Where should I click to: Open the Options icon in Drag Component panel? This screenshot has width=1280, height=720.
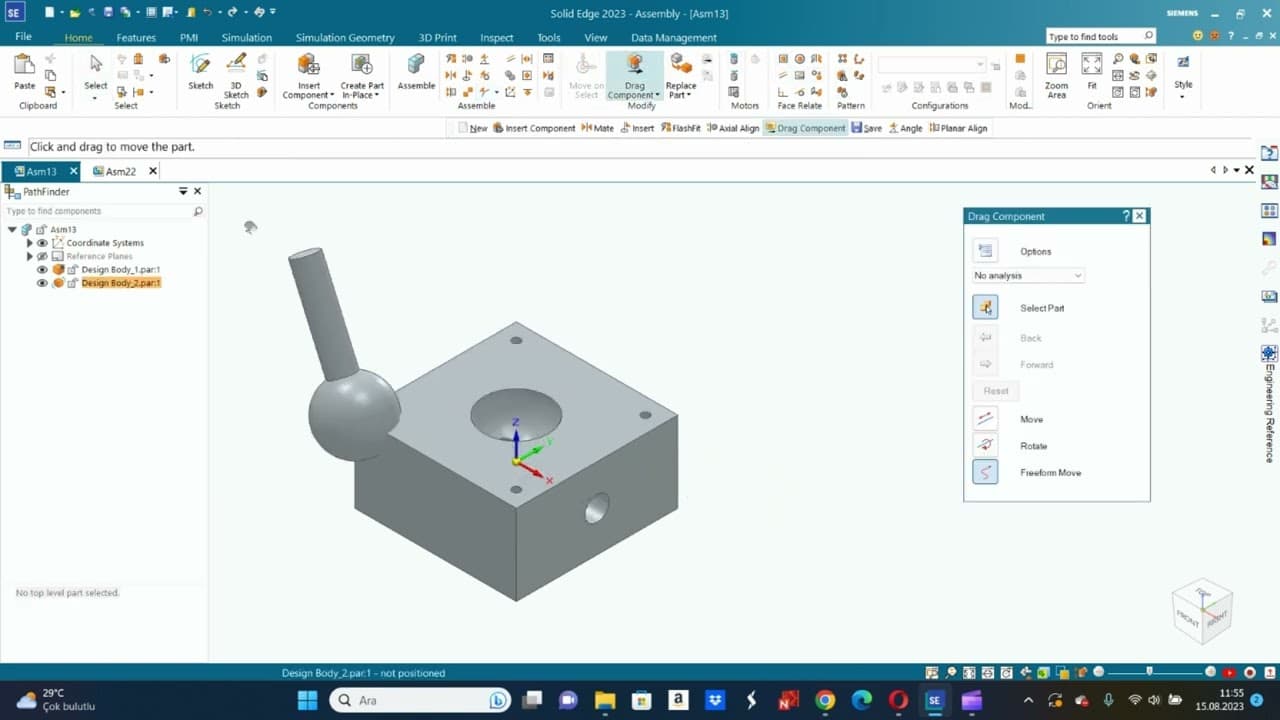[985, 251]
